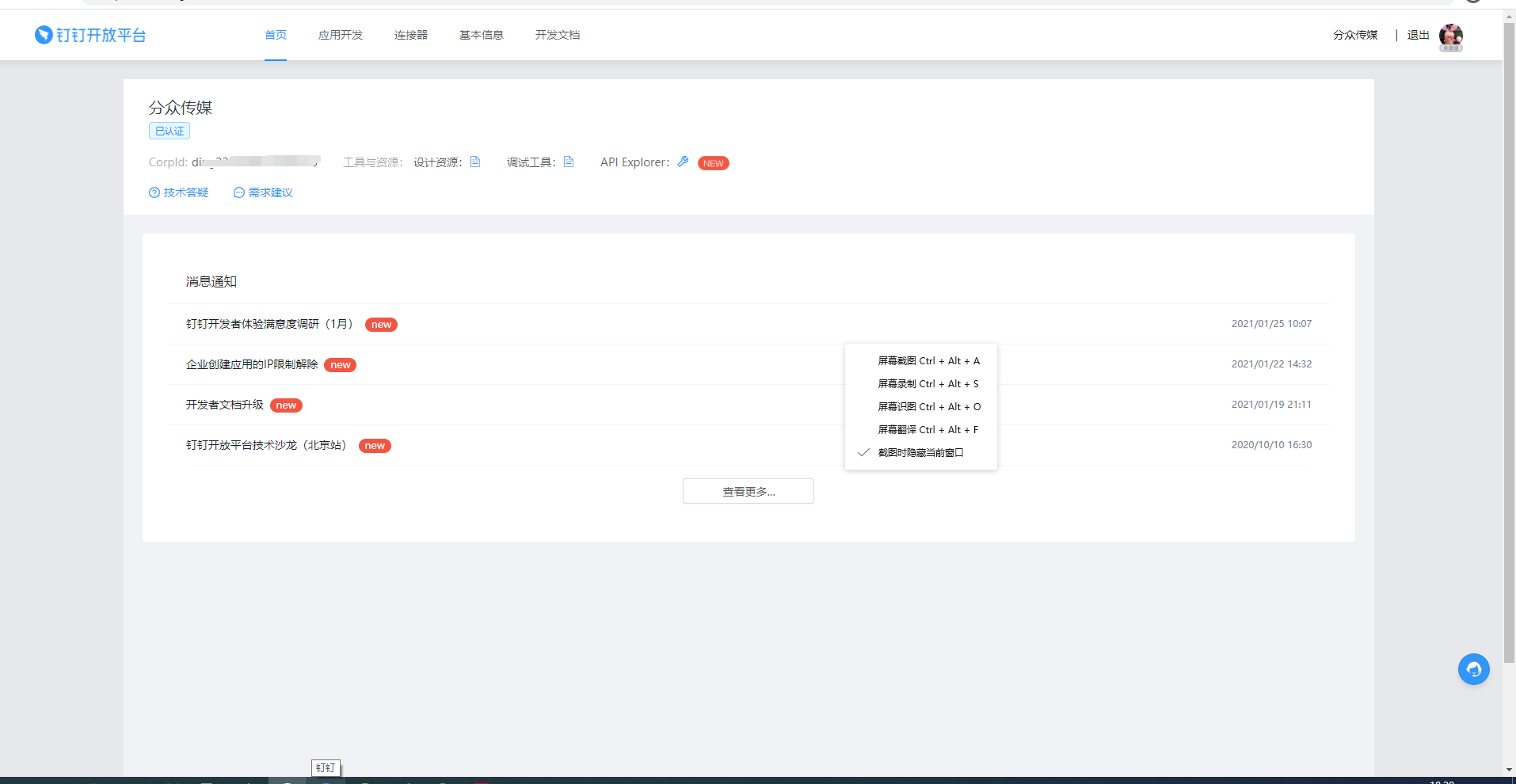Open the 开发文档 tab

(557, 35)
